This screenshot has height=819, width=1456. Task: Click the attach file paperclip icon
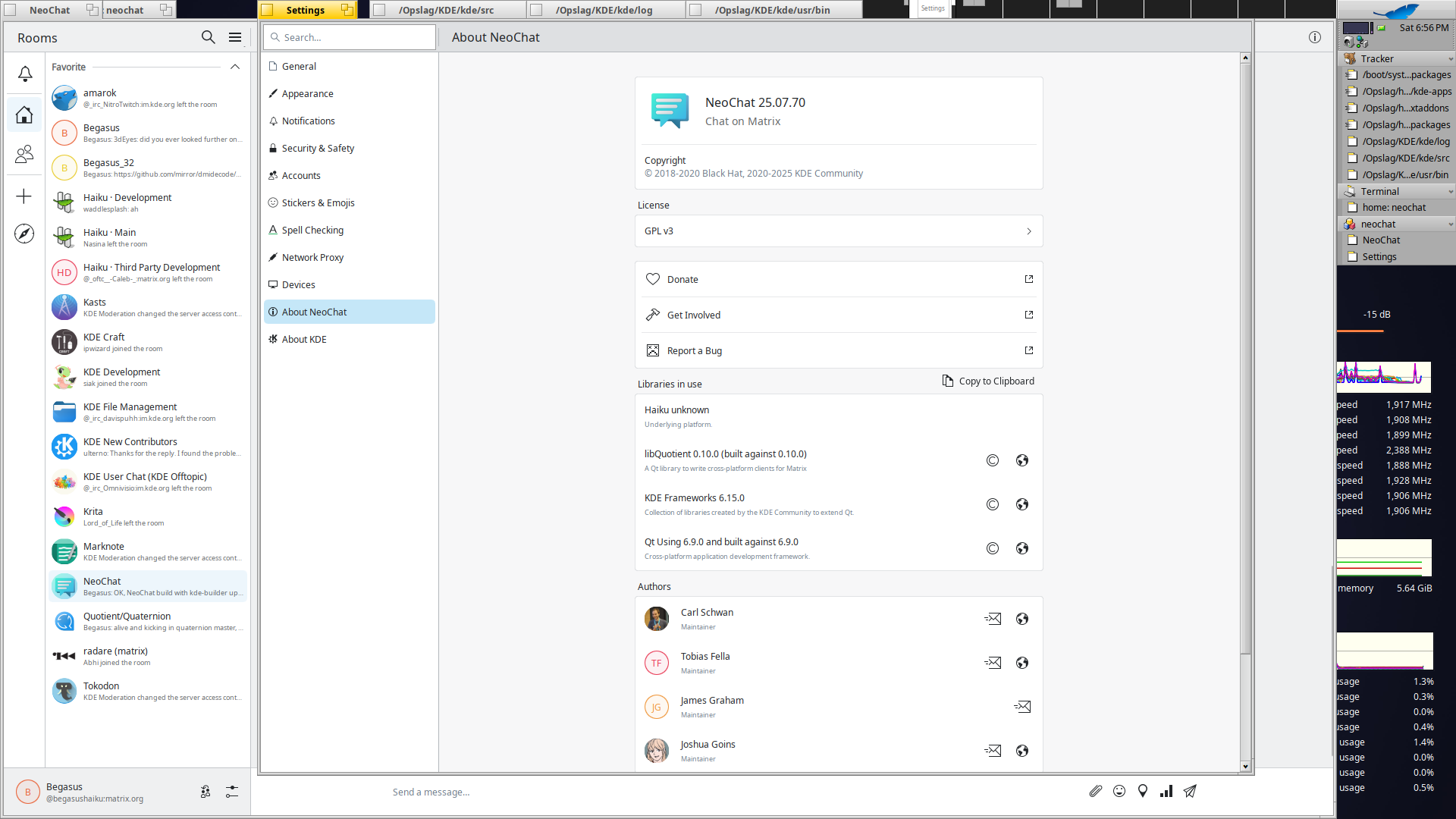(x=1095, y=791)
